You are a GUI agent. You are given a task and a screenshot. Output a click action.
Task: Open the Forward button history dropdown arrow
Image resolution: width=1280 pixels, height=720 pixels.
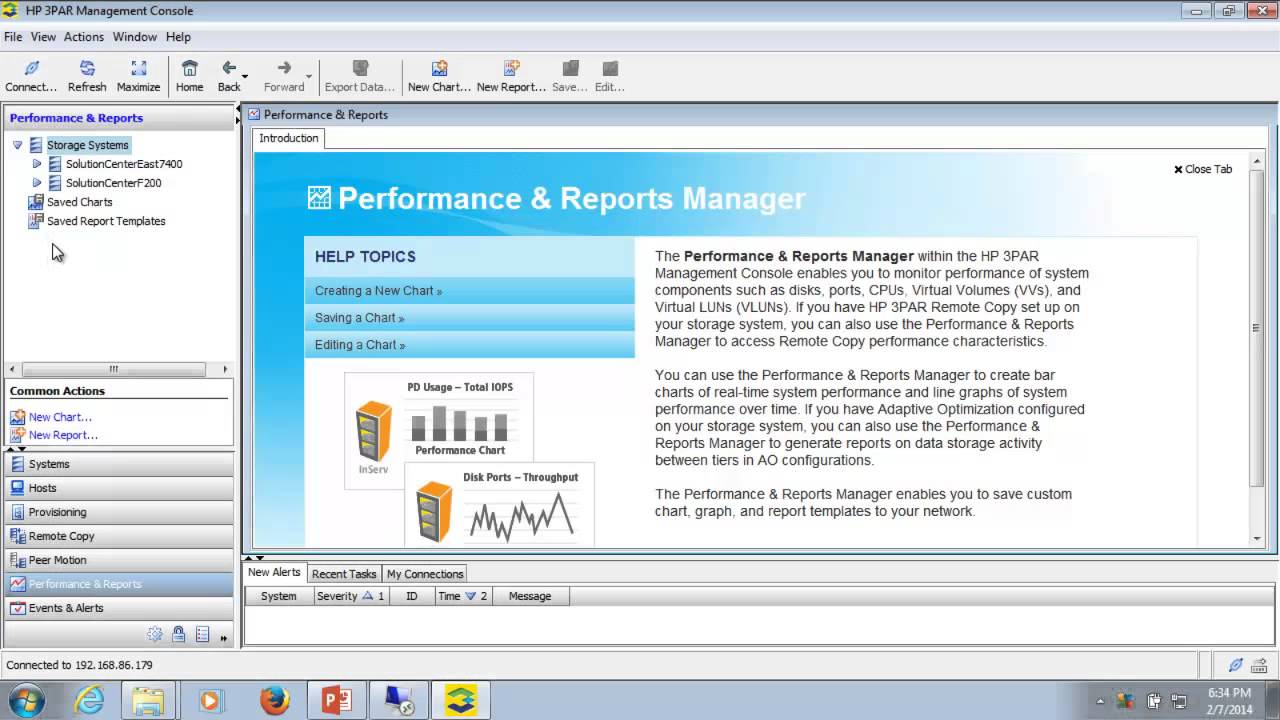pos(309,77)
